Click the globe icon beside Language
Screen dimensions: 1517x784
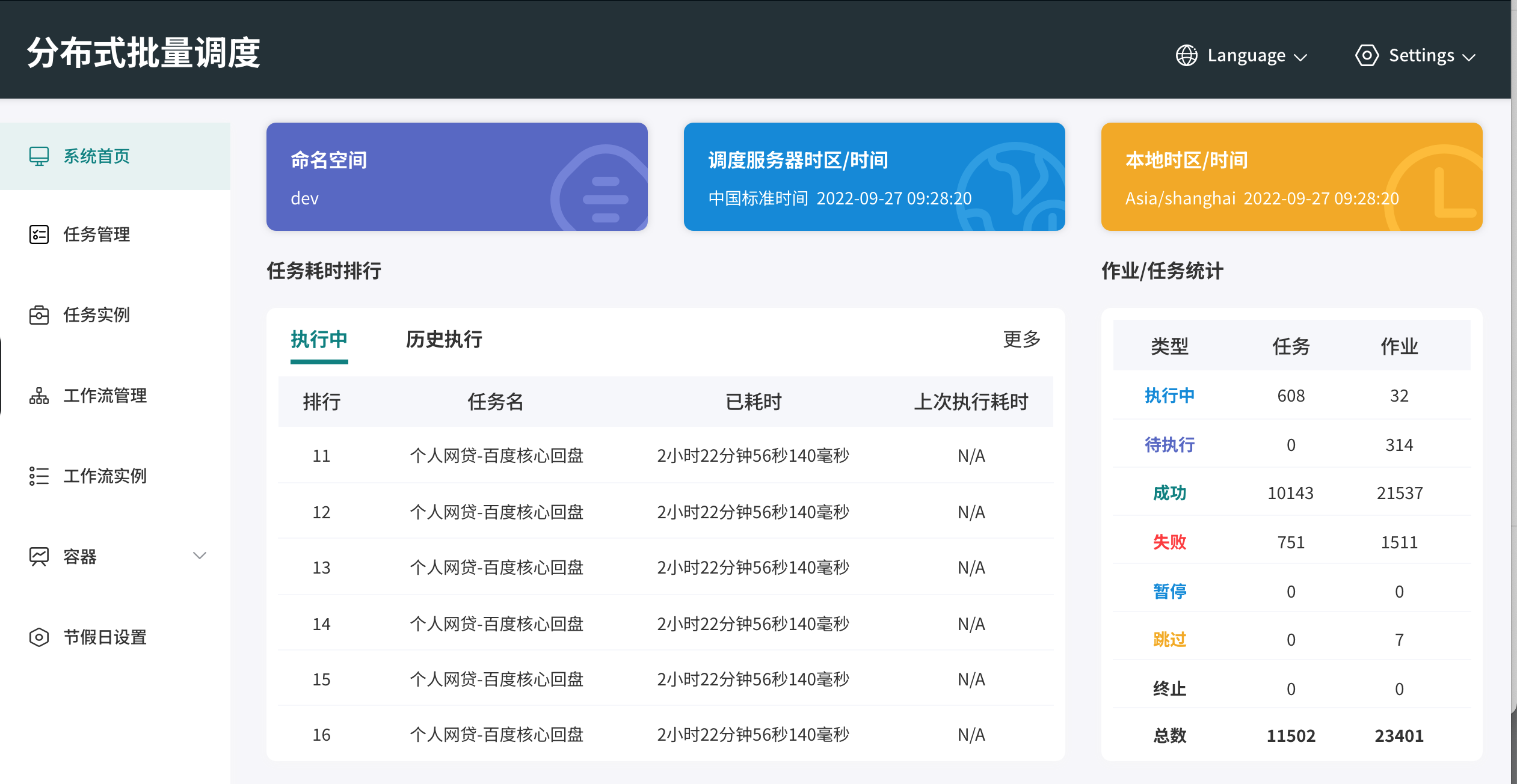(x=1186, y=55)
